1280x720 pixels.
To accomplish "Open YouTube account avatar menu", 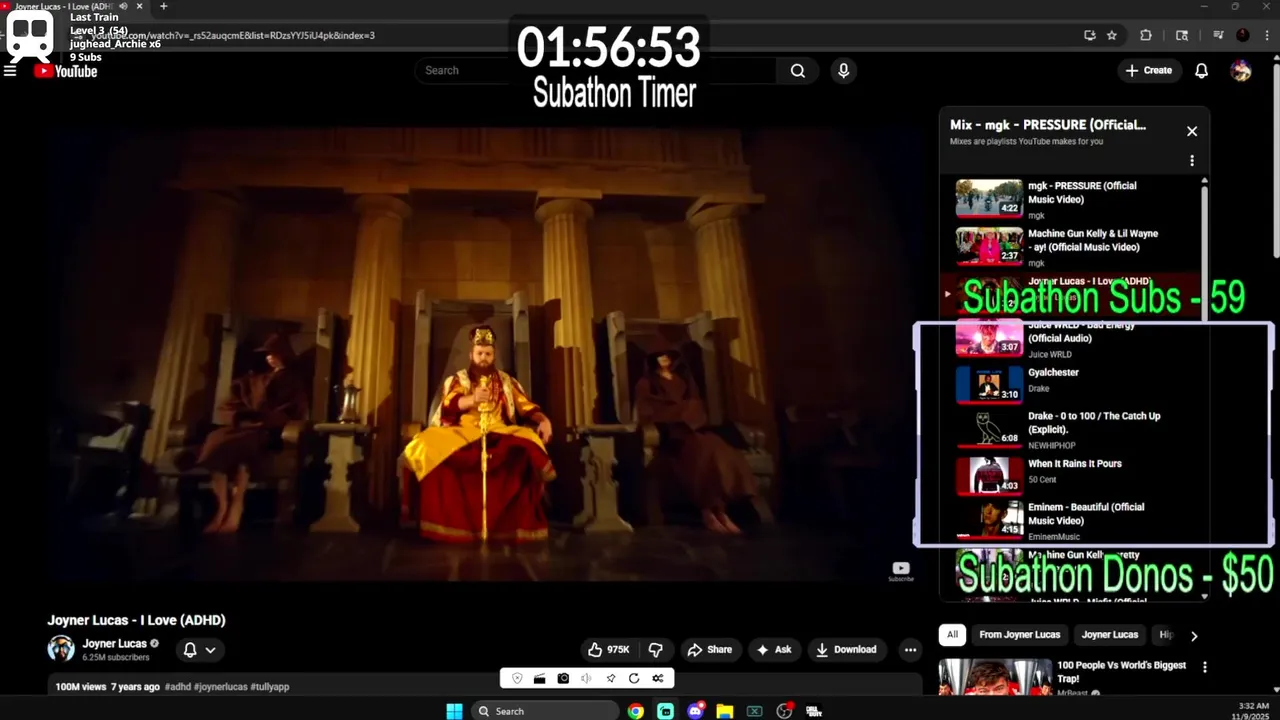I will click(1241, 71).
